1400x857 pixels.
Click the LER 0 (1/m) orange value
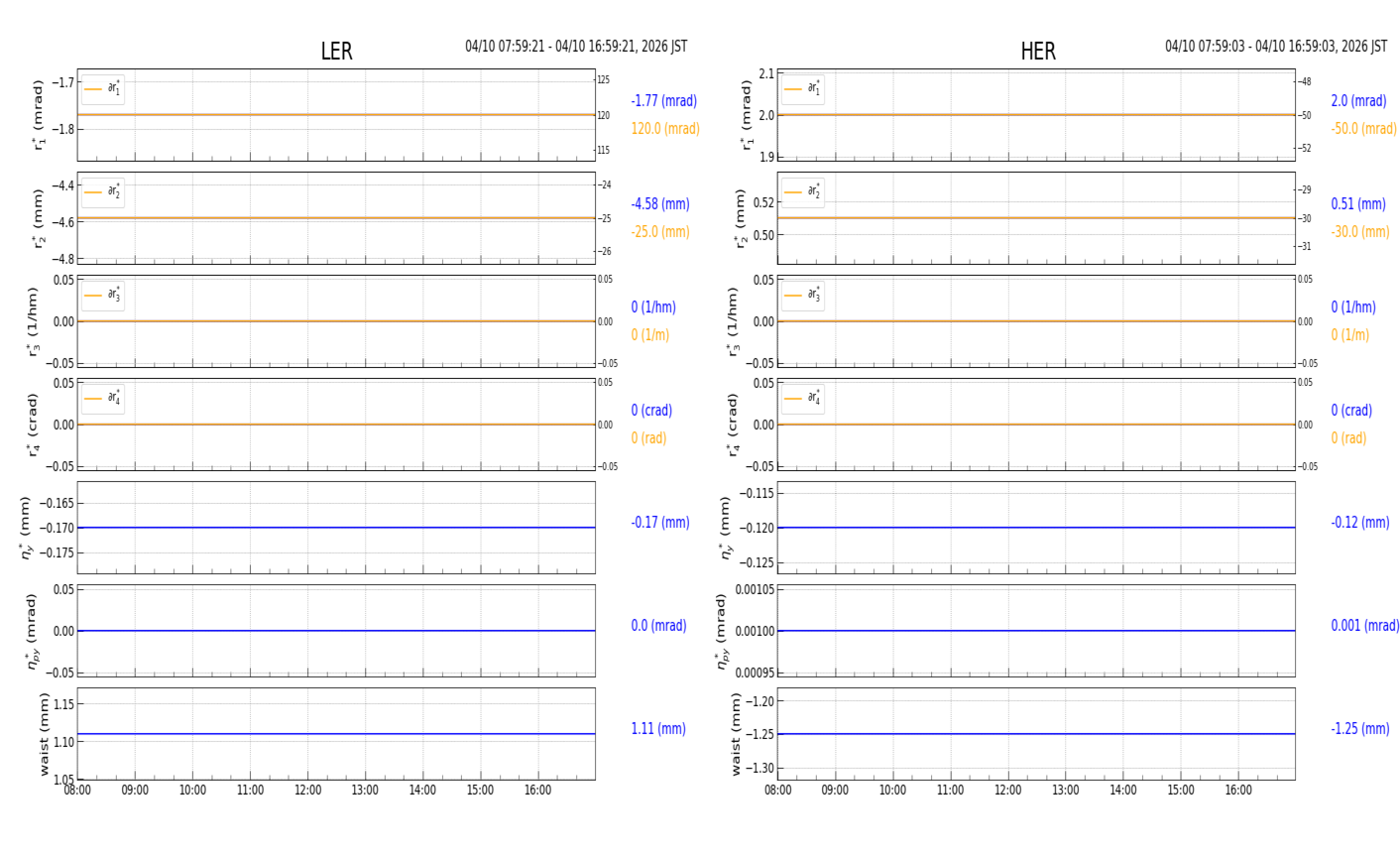click(x=650, y=335)
